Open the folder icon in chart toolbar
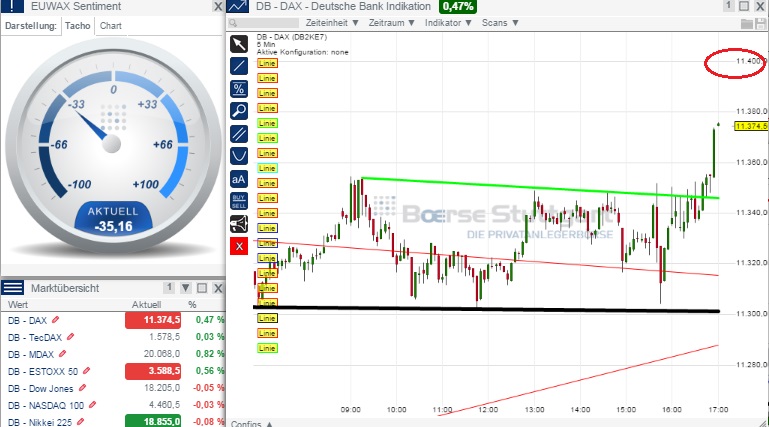Screen dimensions: 769x427 (x=747, y=24)
